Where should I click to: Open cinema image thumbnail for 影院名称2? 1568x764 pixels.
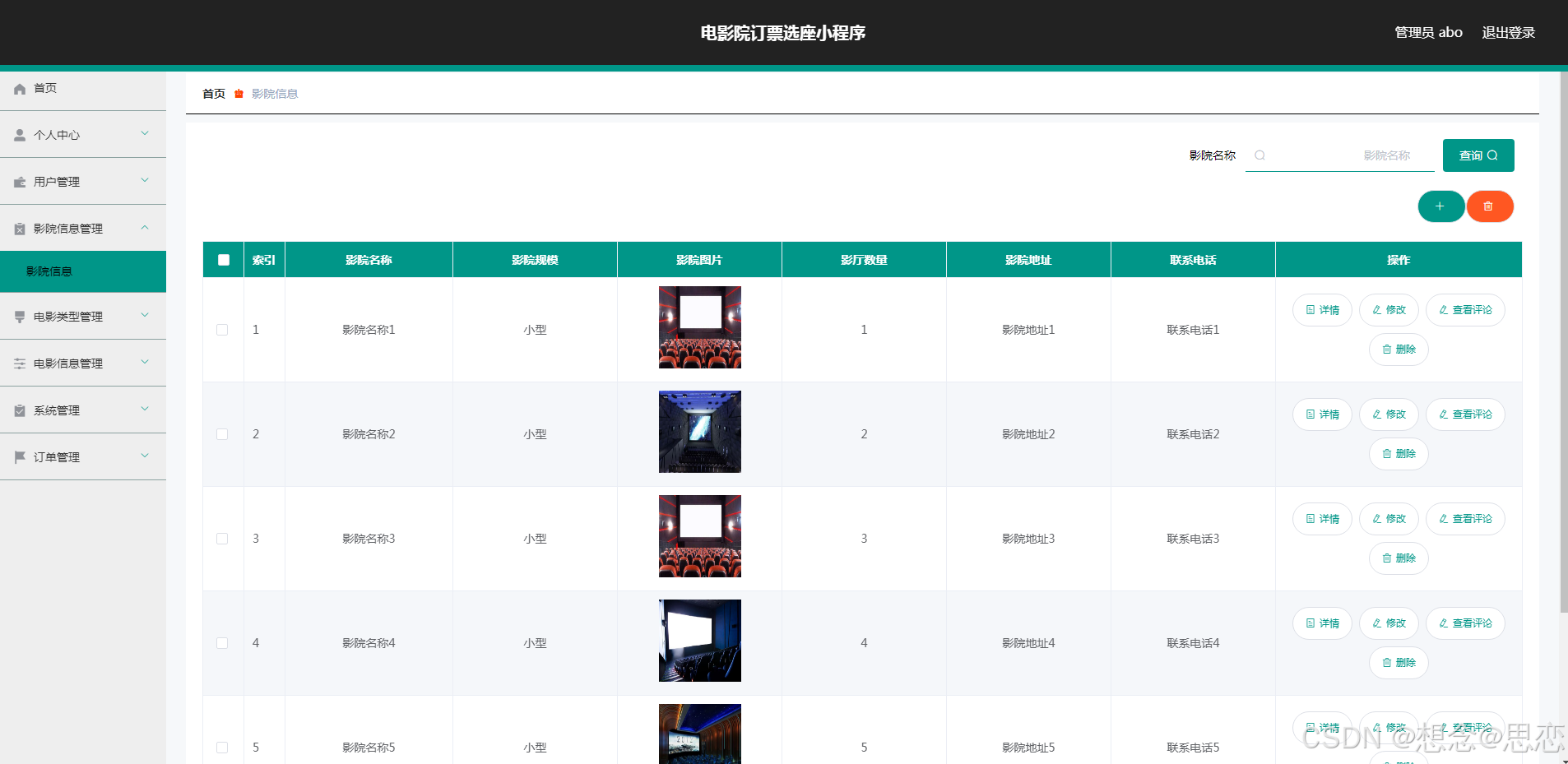tap(700, 432)
